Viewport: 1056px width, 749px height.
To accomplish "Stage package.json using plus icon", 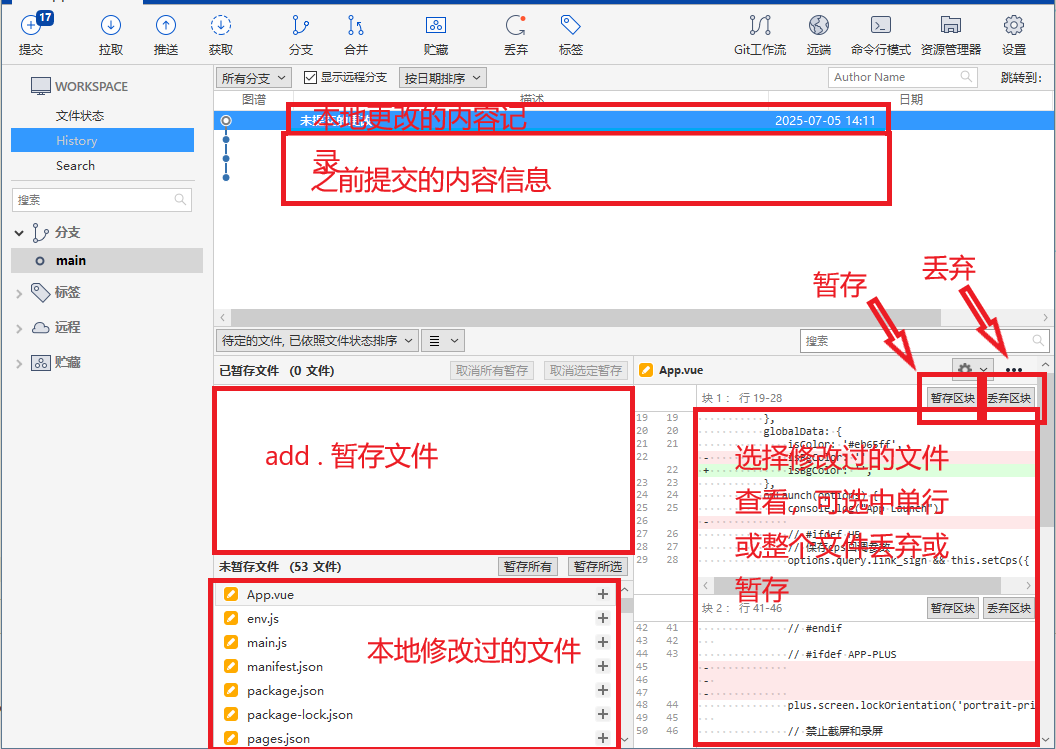I will 603,690.
